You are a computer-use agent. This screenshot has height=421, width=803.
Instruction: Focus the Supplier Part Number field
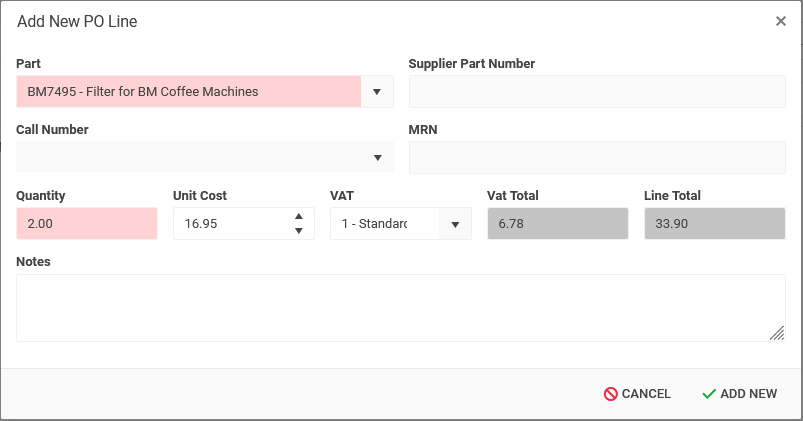(x=597, y=92)
